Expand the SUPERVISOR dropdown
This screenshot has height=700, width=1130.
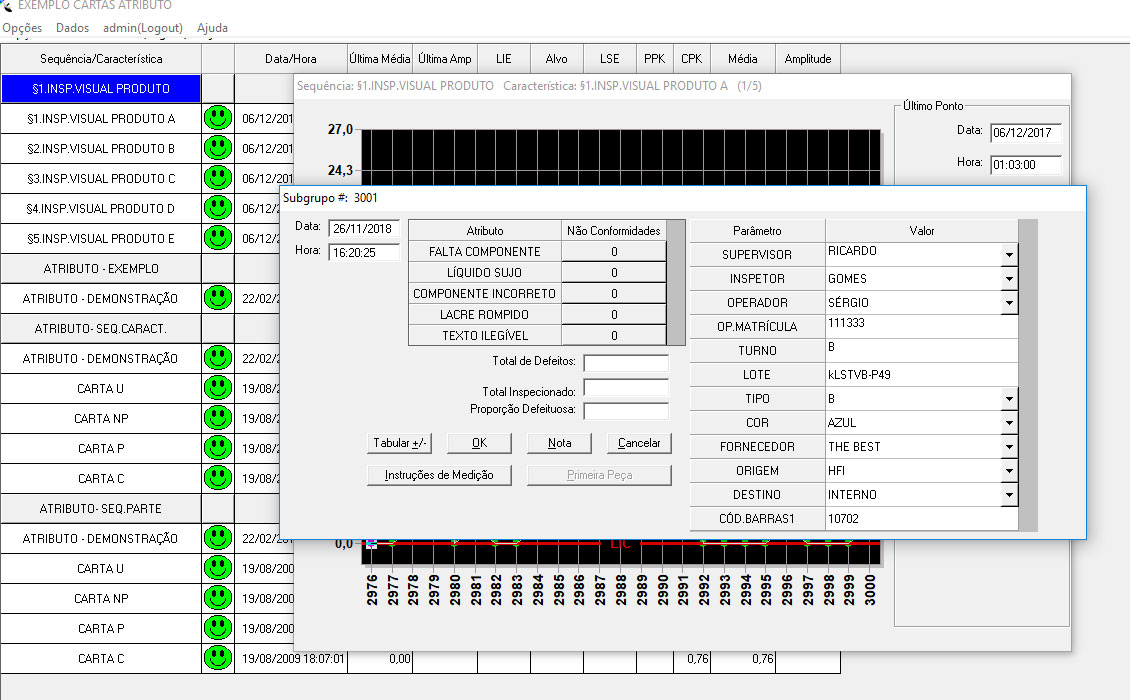[1008, 255]
